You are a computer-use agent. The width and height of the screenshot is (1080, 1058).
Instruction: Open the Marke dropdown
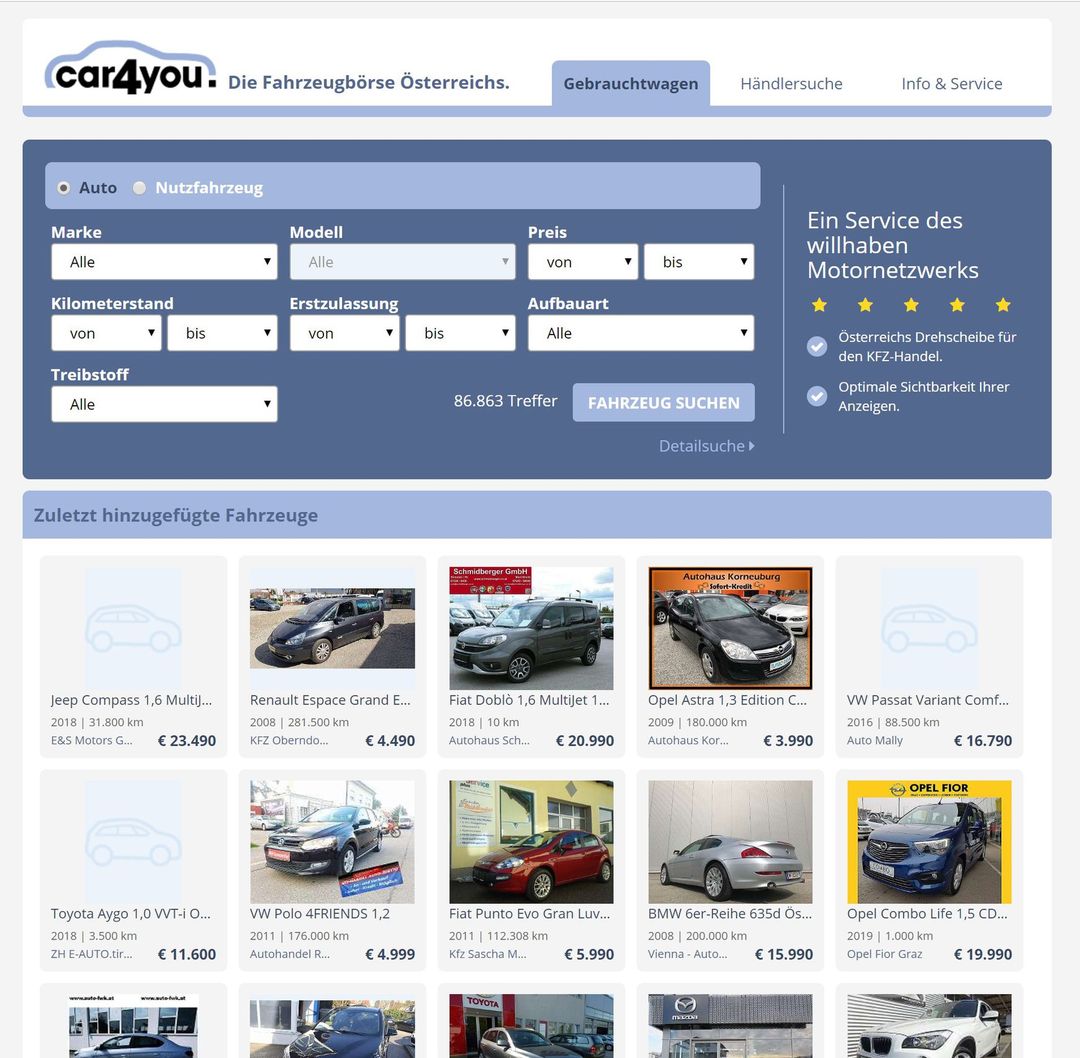pyautogui.click(x=164, y=261)
